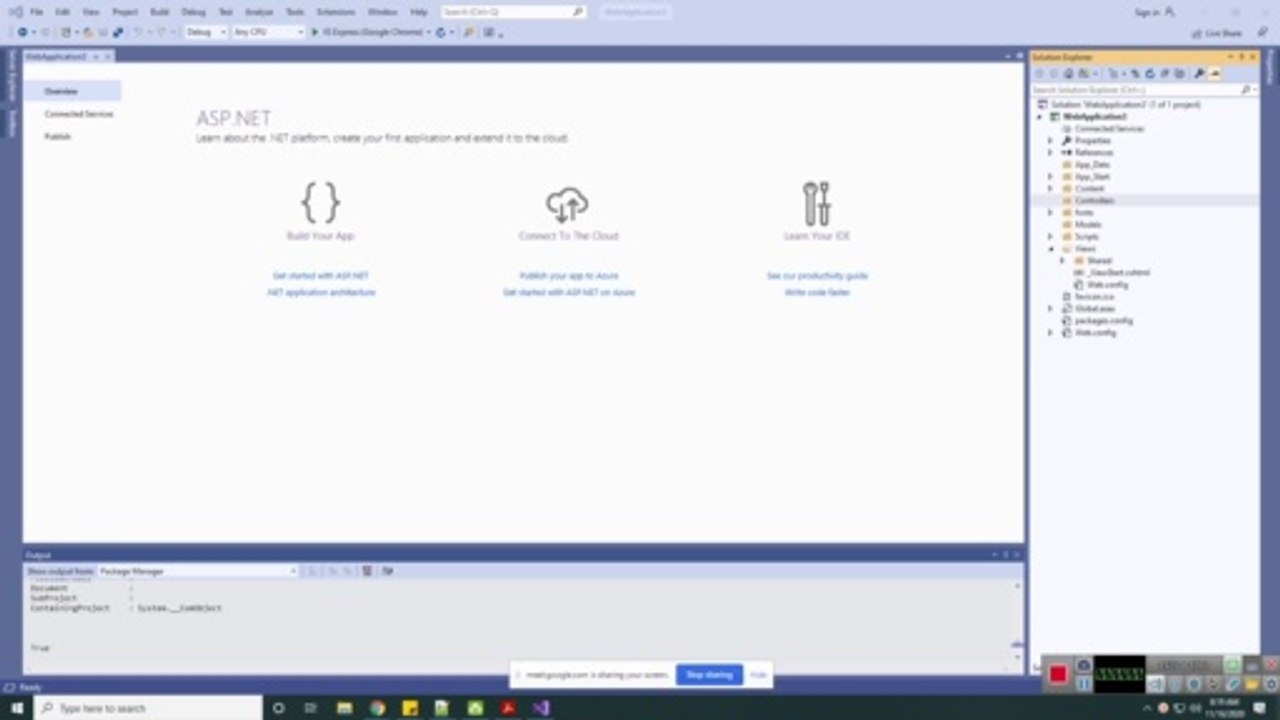Open Publish your app to Azure link

(569, 275)
